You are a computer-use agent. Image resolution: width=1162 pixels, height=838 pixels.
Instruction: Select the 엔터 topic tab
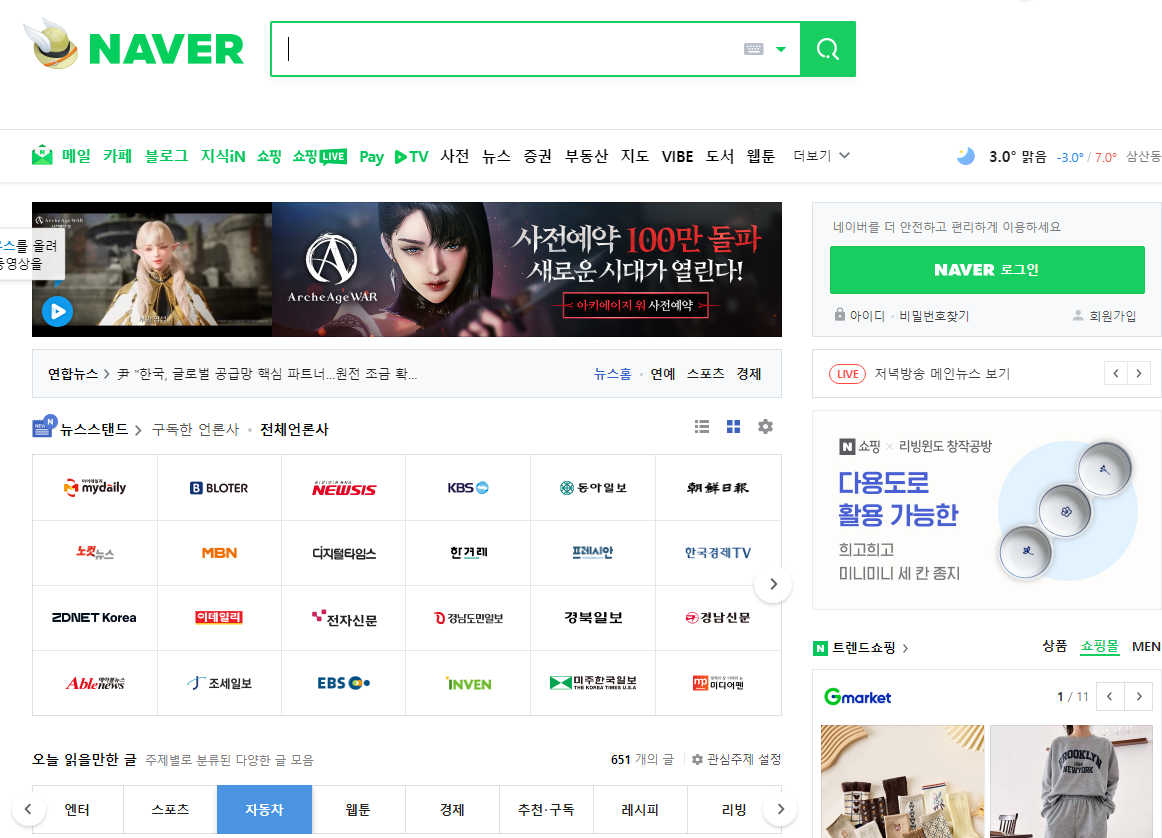[77, 810]
